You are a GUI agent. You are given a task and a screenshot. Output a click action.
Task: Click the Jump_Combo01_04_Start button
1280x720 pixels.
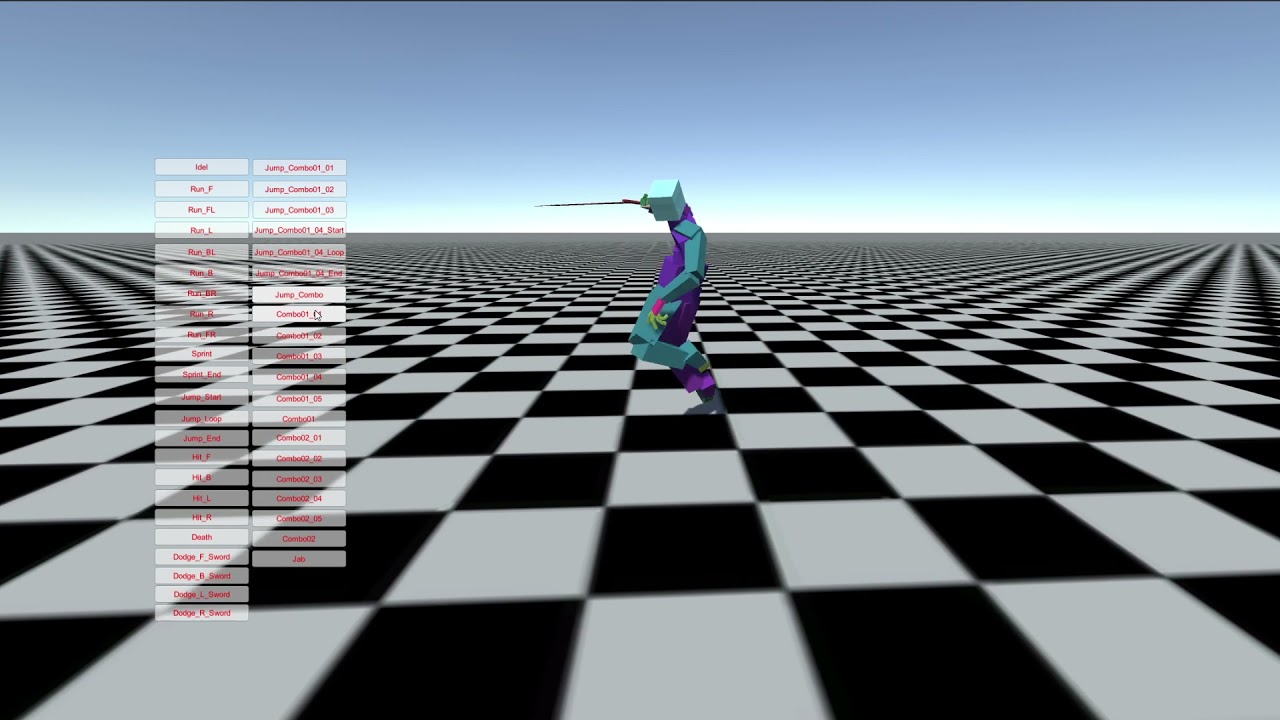[299, 231]
